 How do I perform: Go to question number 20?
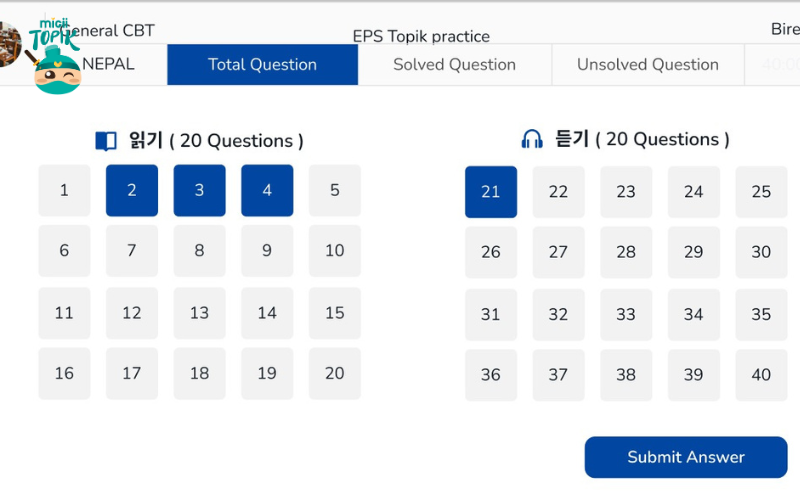(x=334, y=374)
